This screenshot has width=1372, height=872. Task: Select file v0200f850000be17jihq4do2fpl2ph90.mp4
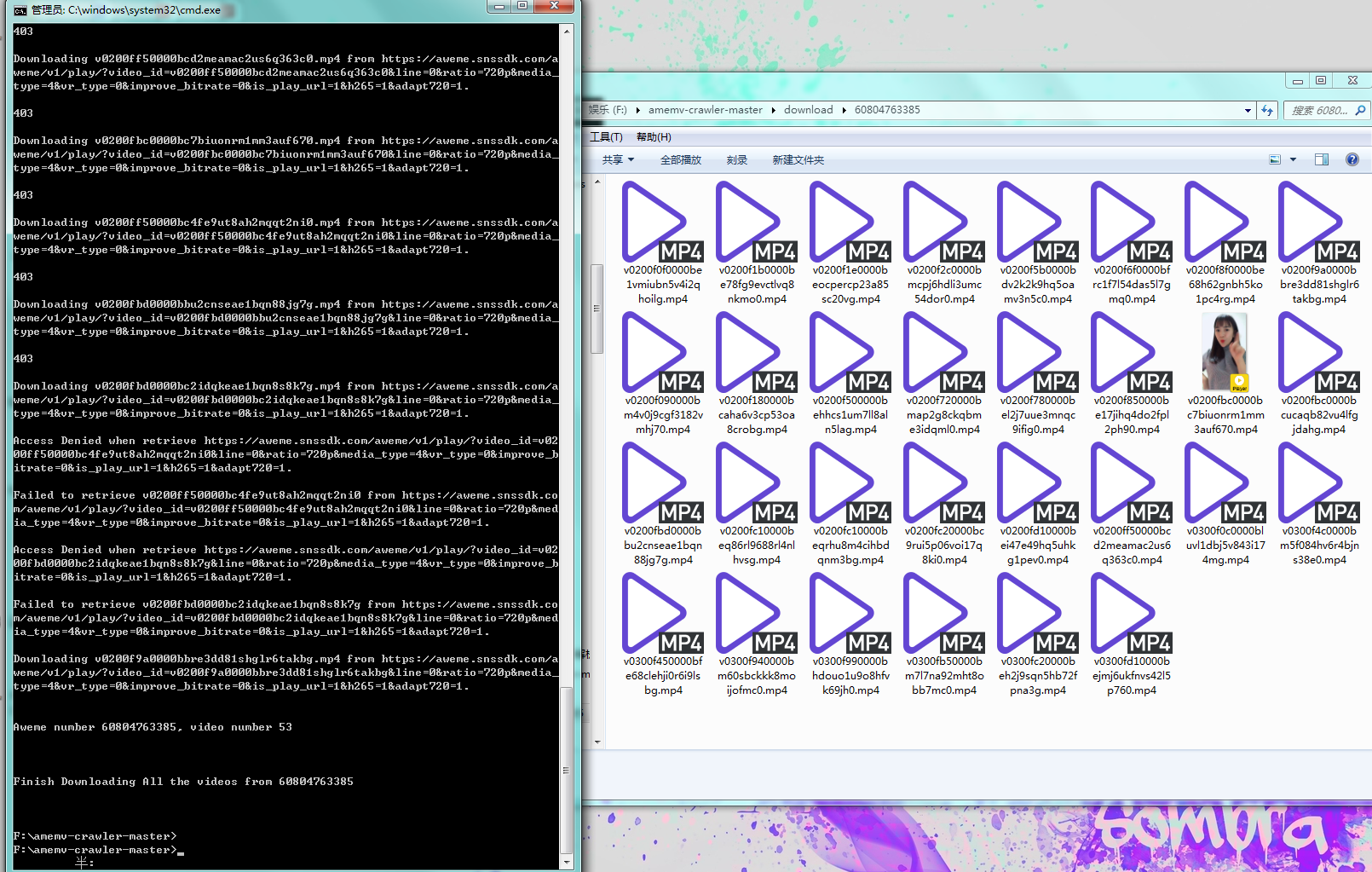1132,373
